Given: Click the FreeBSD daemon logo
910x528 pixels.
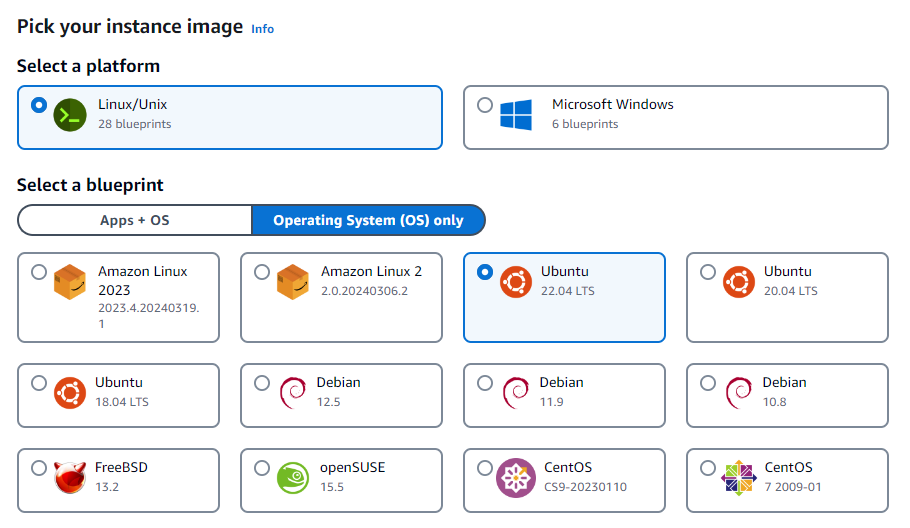Looking at the screenshot, I should point(70,478).
